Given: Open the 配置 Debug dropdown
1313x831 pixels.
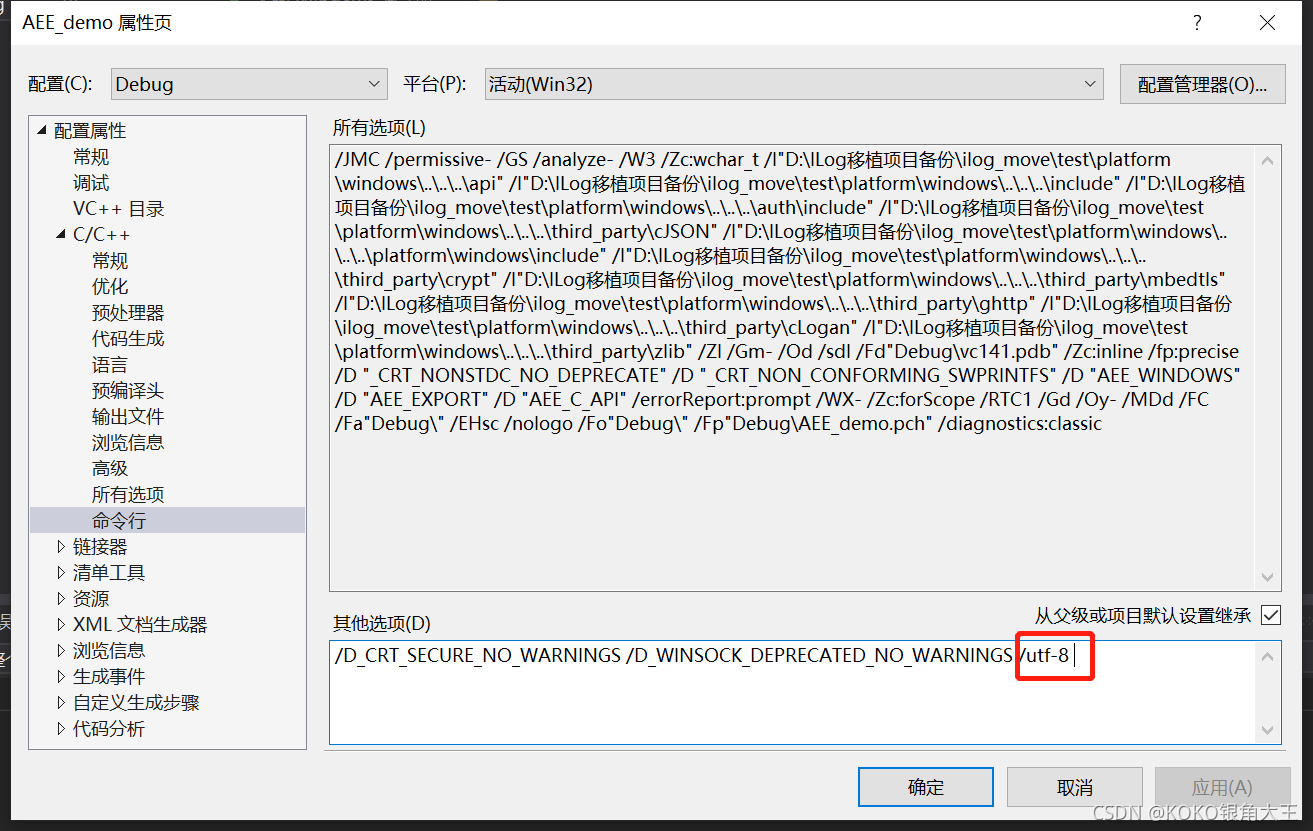Looking at the screenshot, I should coord(249,84).
